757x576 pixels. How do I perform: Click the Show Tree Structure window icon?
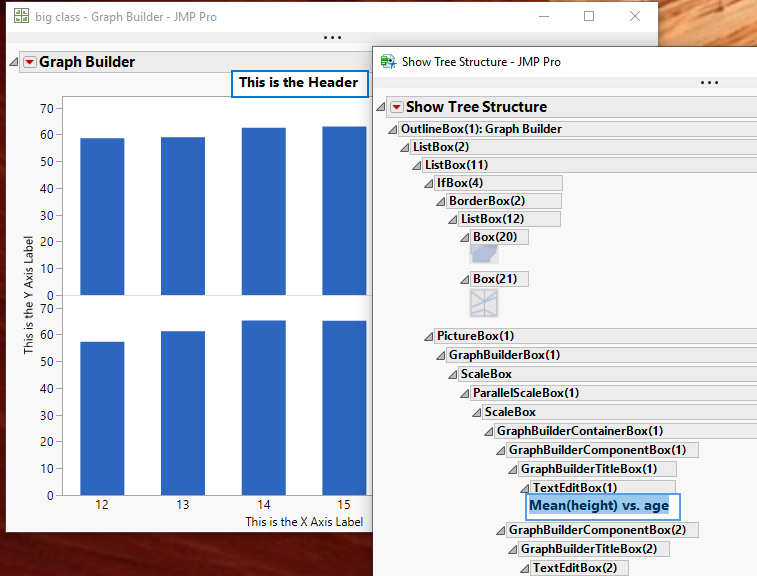click(388, 62)
